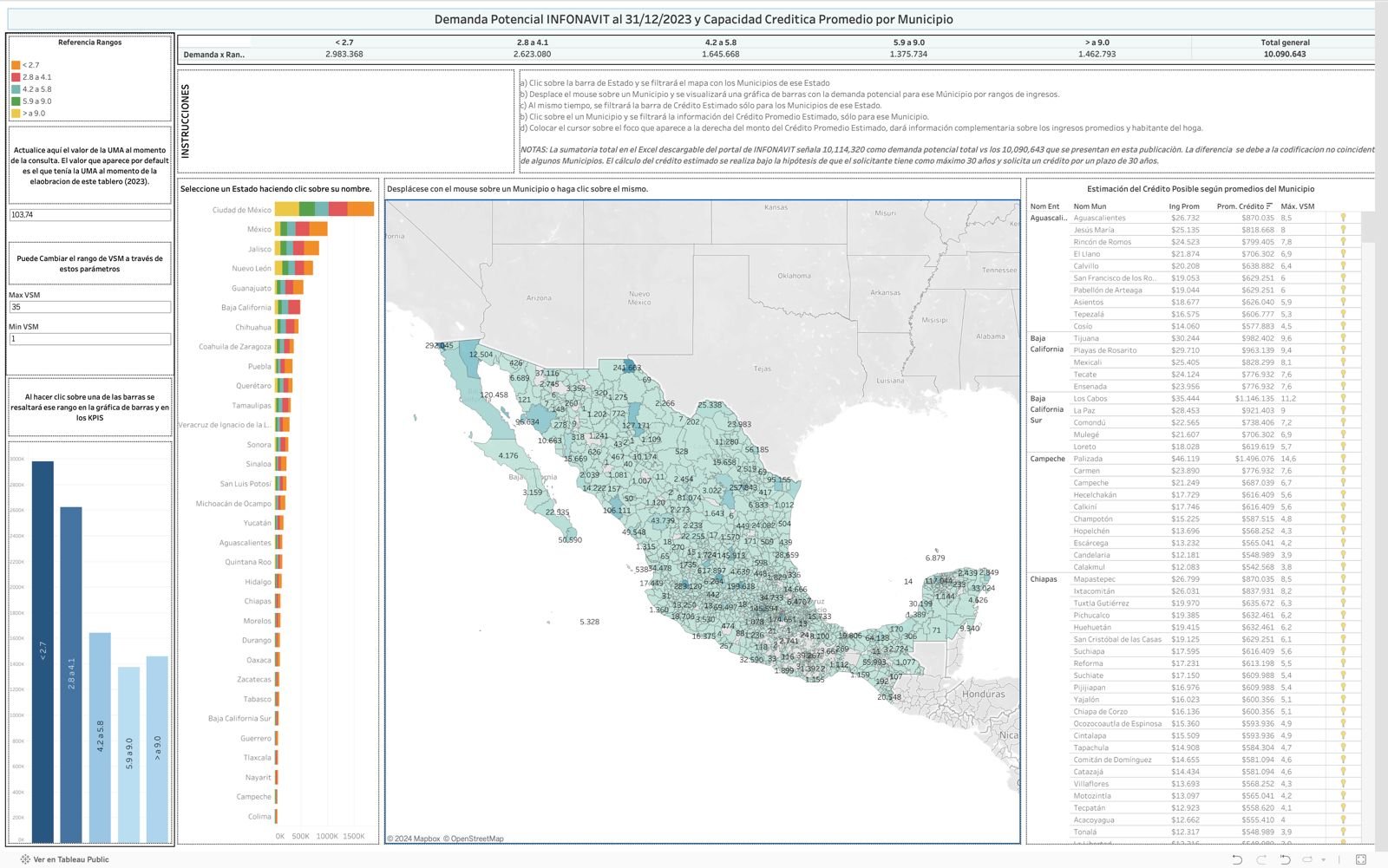Click lightbulb icon in La Paz row
This screenshot has width=1388, height=868.
click(x=1343, y=411)
